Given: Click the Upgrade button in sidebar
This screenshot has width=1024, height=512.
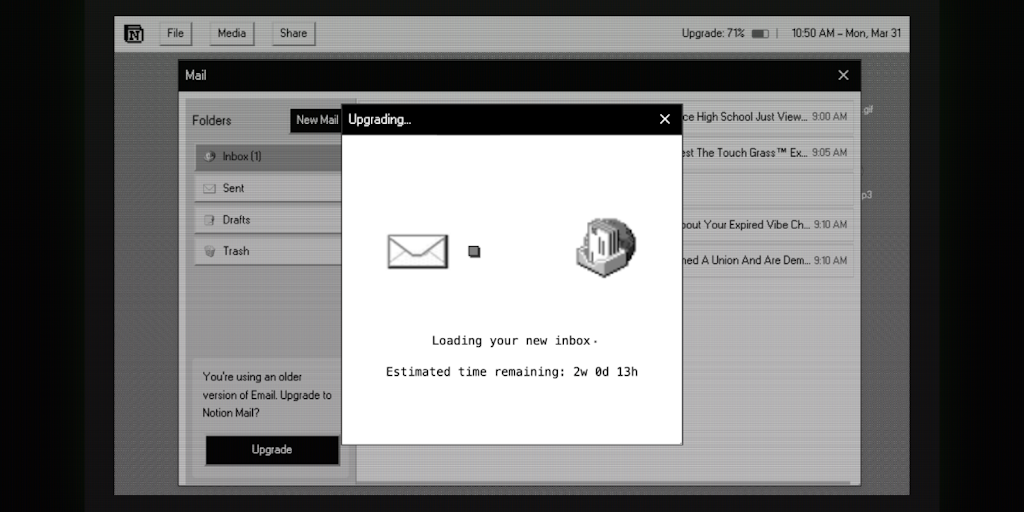Looking at the screenshot, I should tap(272, 450).
